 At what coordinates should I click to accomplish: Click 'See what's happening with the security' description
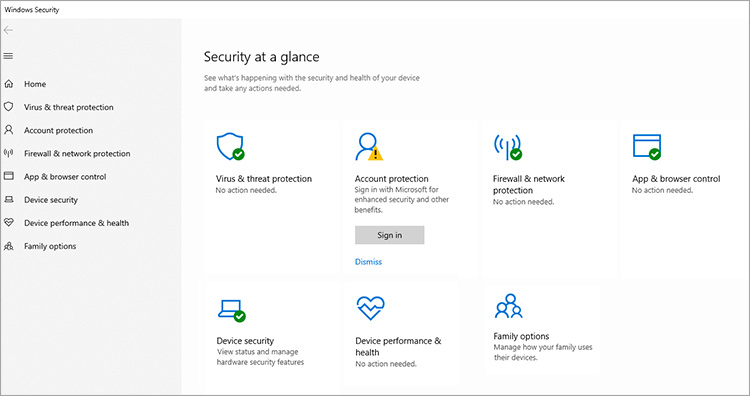(x=312, y=83)
